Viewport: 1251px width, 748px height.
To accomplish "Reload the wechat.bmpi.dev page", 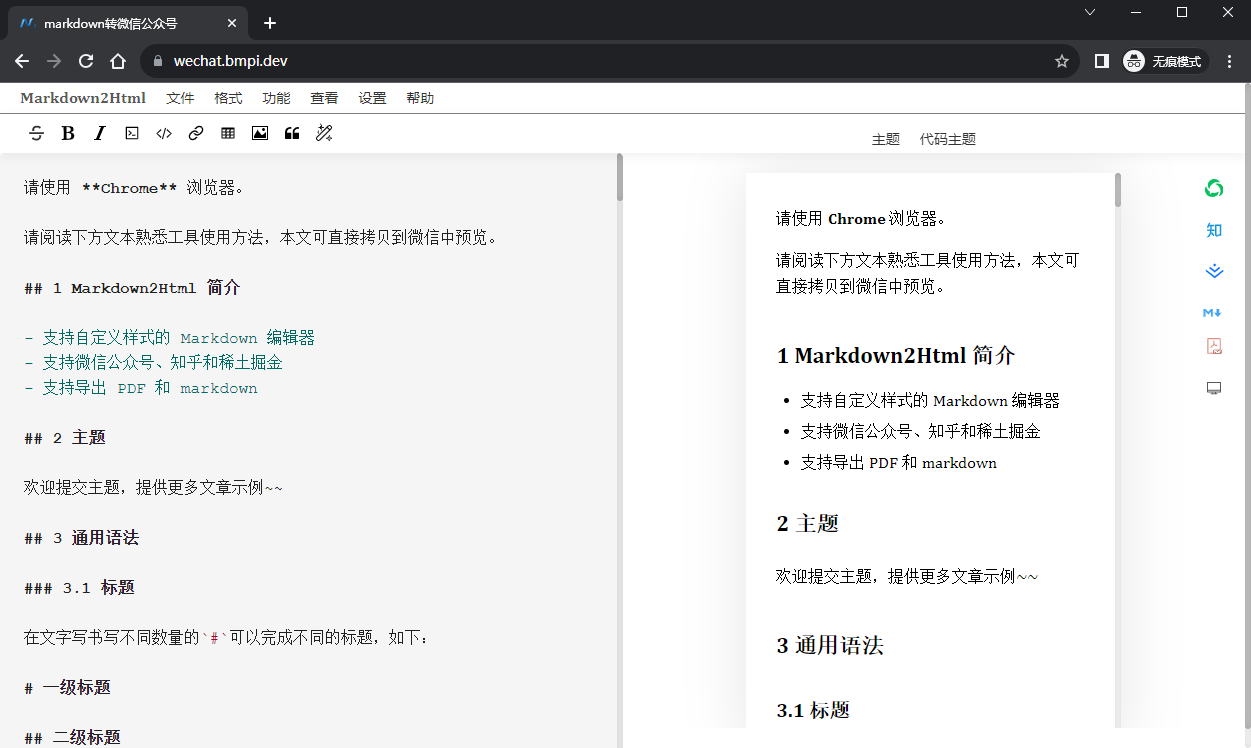I will click(86, 61).
